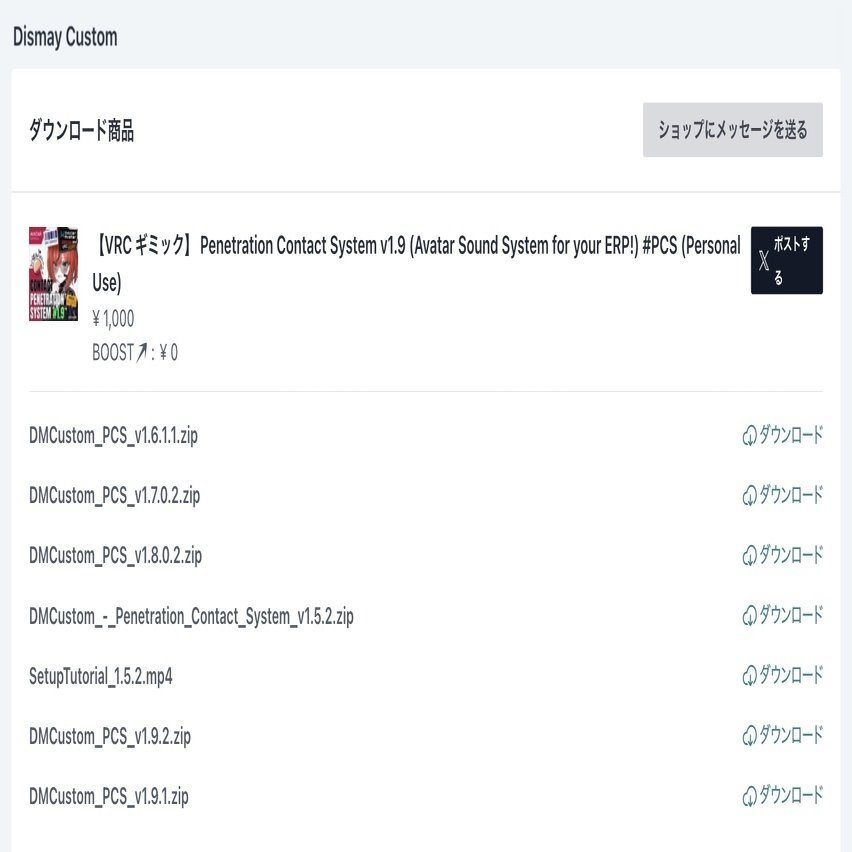Click the ダウンロード text for v1.7.0.2 zip
The height and width of the screenshot is (852, 852).
[x=791, y=496]
